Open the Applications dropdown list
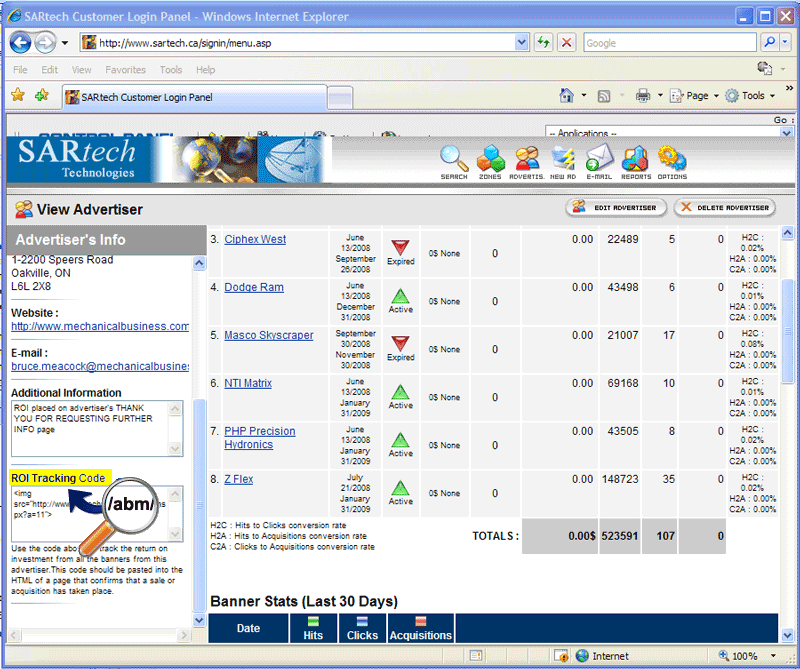800x669 pixels. [x=668, y=133]
